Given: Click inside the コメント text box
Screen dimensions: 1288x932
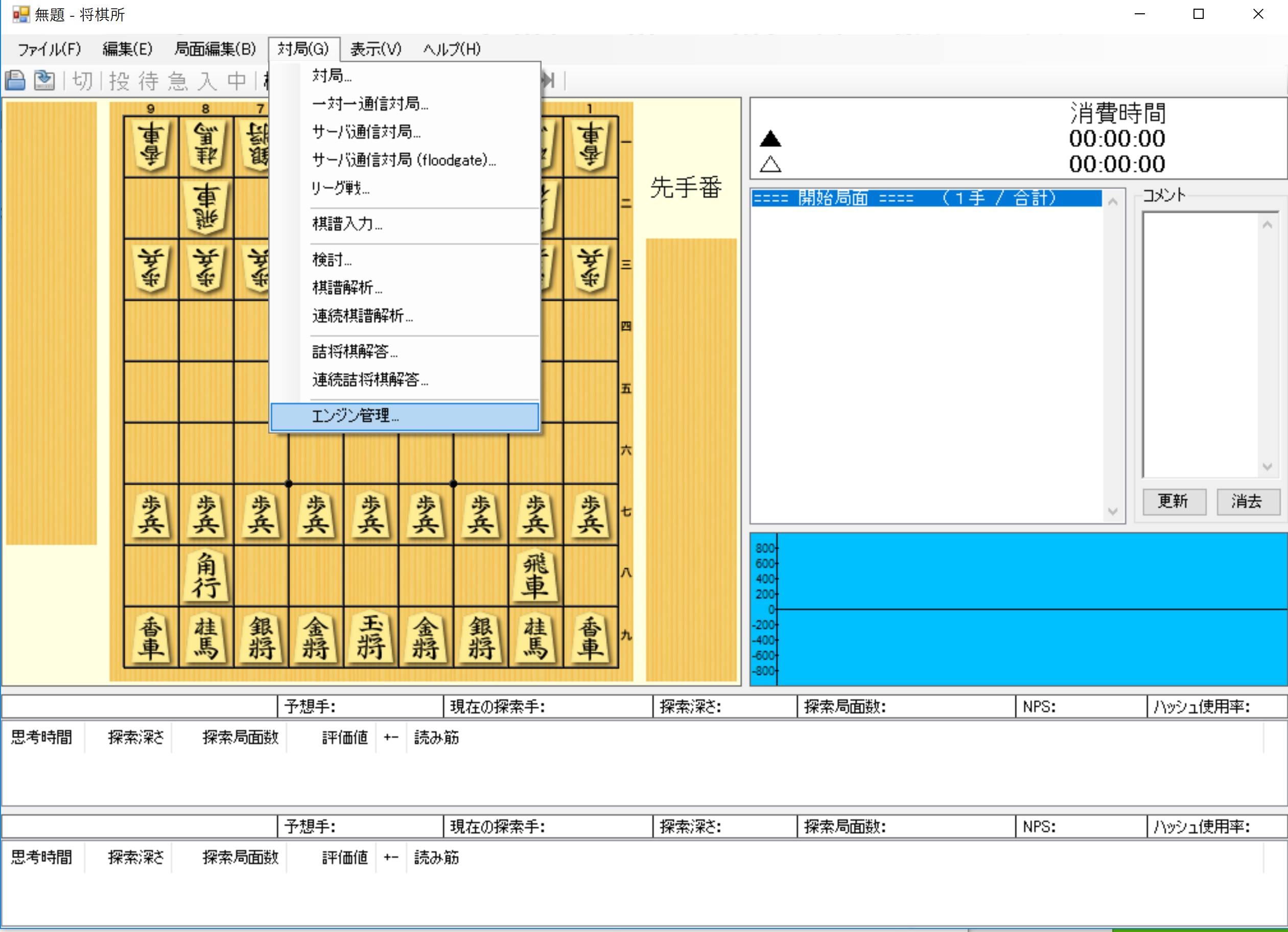Looking at the screenshot, I should (x=1200, y=344).
